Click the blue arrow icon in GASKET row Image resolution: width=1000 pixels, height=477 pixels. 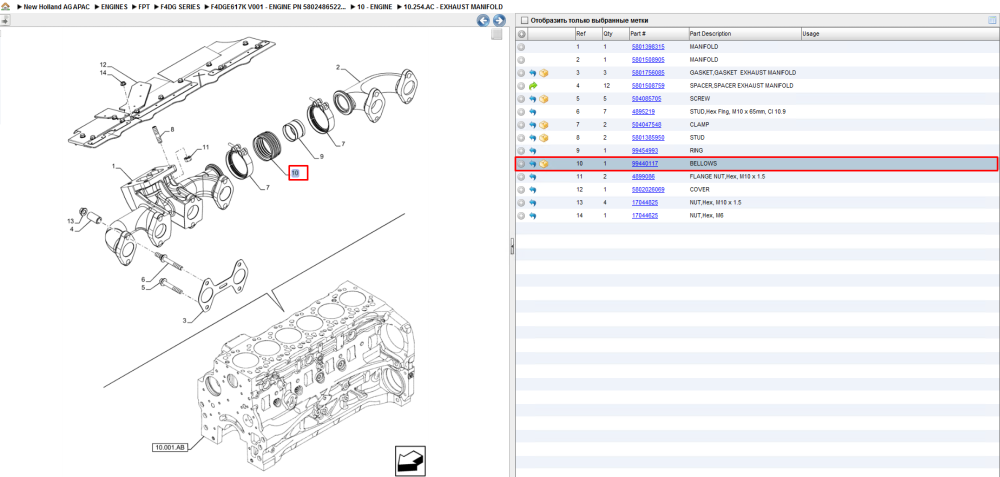point(533,73)
